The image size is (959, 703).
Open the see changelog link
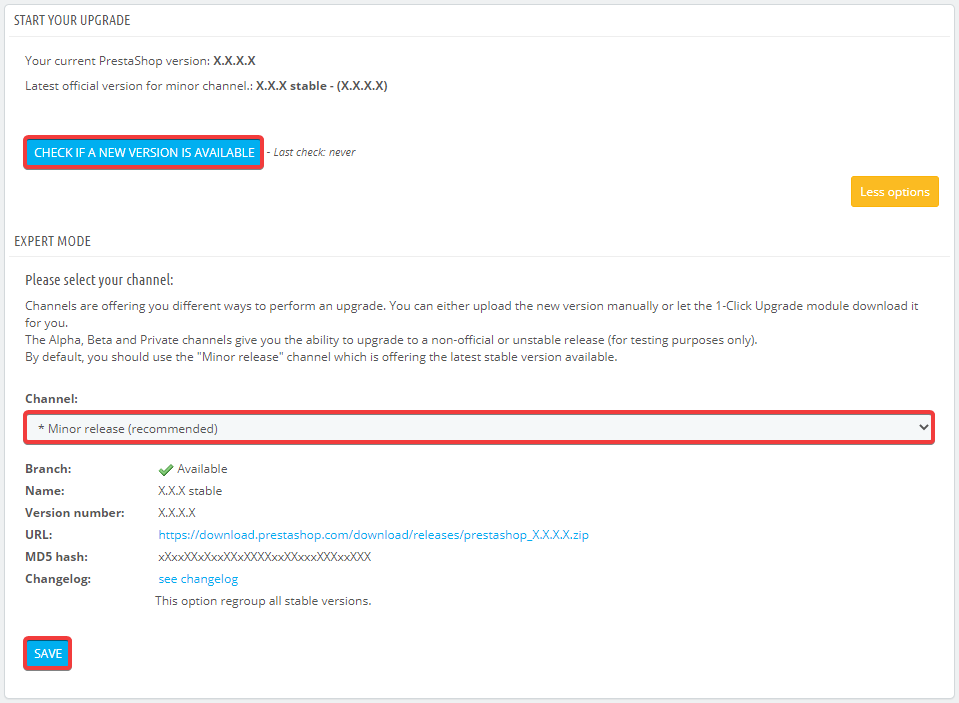(198, 579)
